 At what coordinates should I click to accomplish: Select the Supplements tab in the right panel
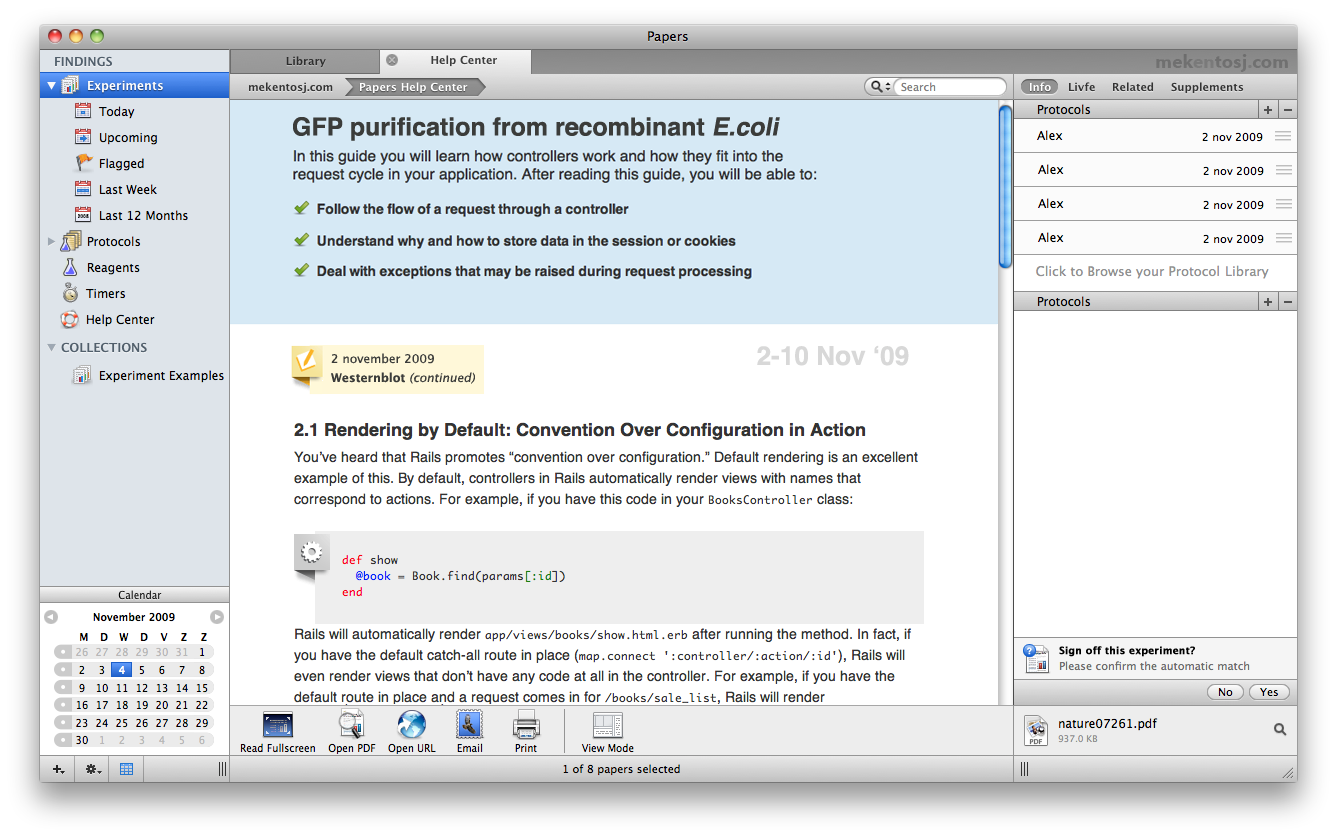[1207, 87]
